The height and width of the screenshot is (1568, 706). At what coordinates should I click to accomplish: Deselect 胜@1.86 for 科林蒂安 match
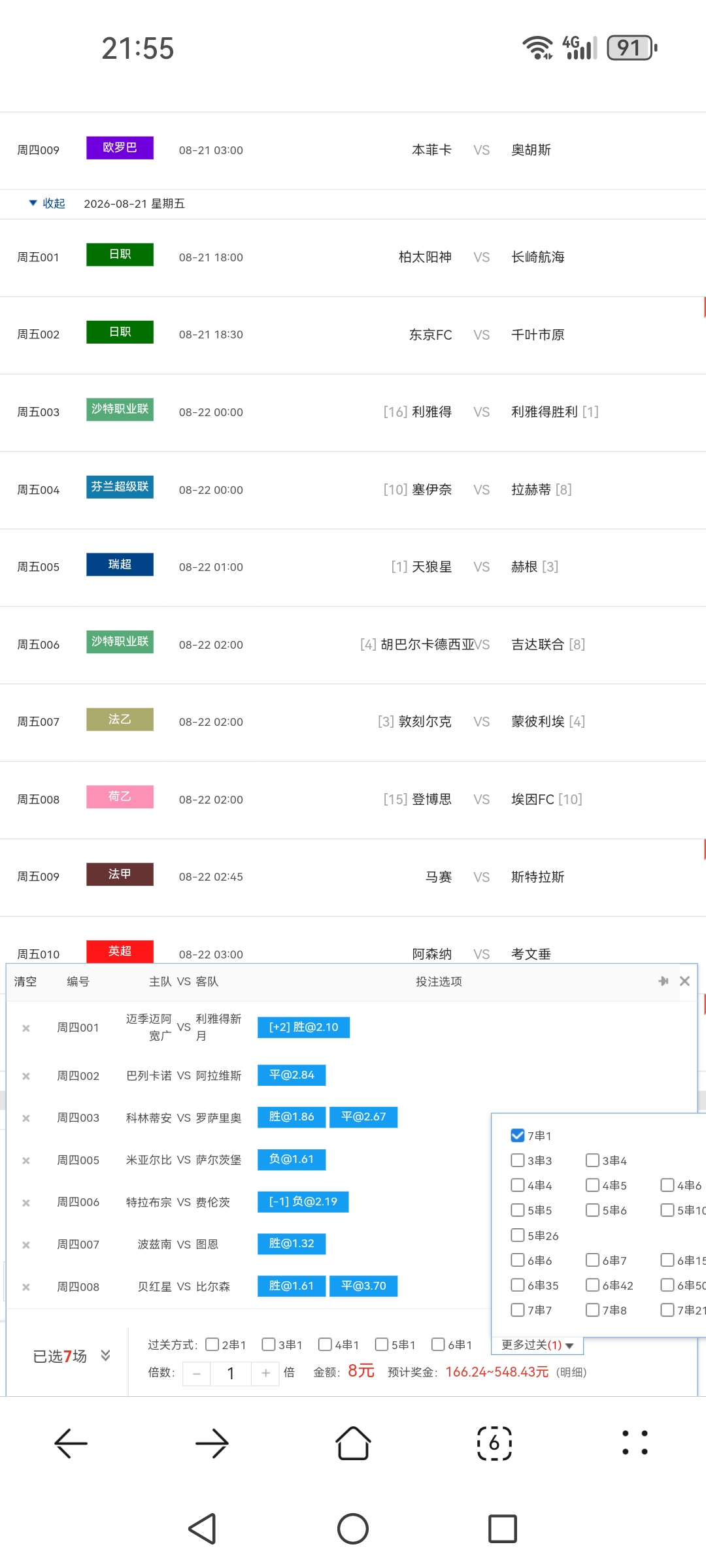tap(292, 1117)
